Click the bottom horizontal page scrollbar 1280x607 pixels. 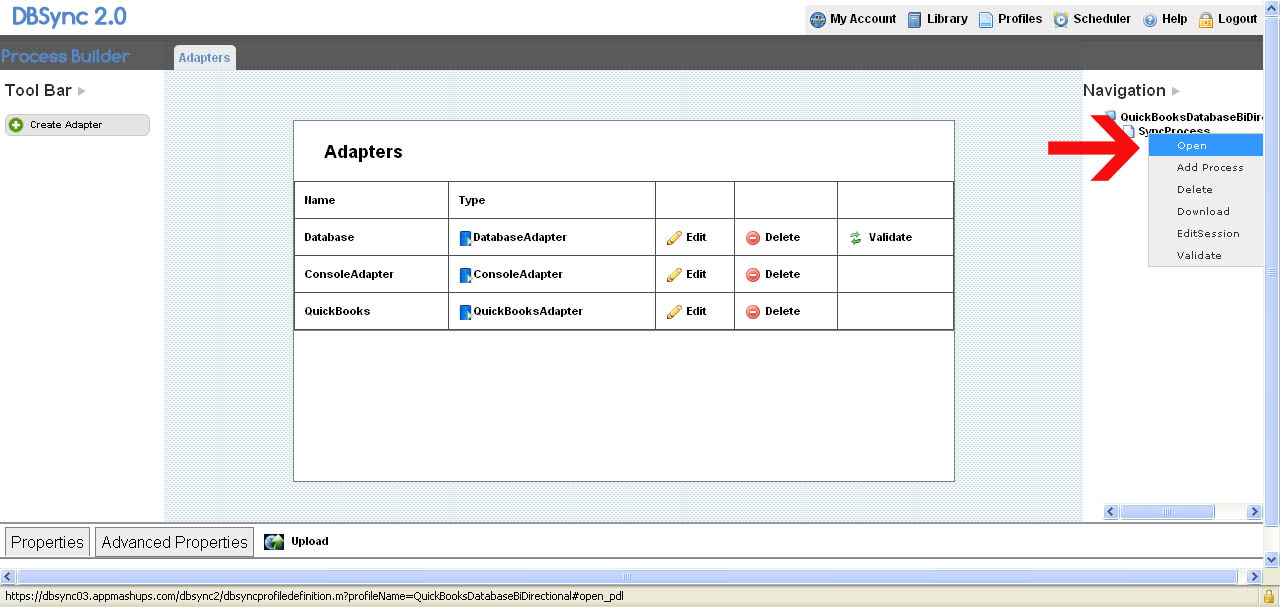pos(626,577)
